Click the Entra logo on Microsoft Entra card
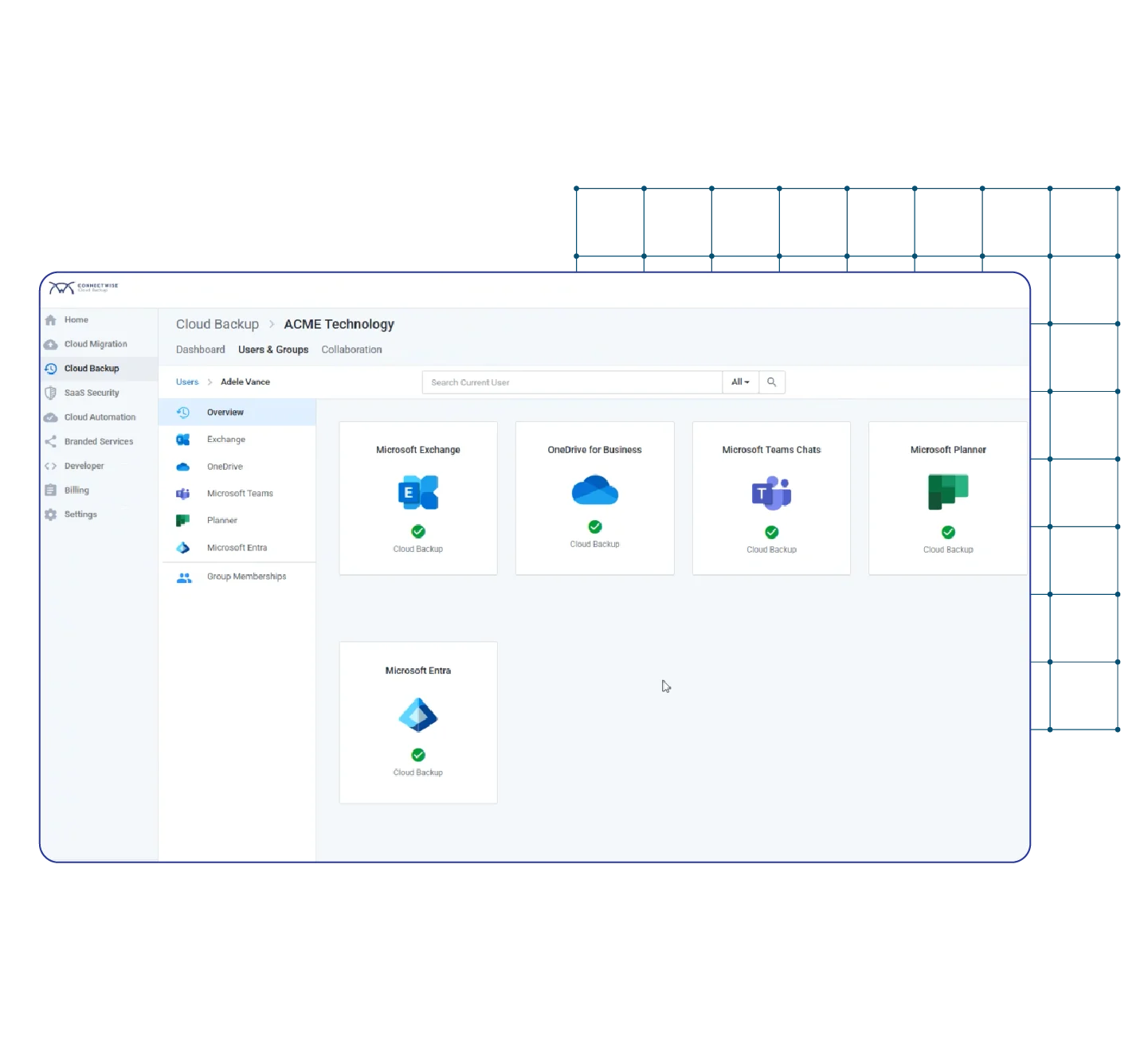Image resolution: width=1148 pixels, height=1052 pixels. coord(418,715)
